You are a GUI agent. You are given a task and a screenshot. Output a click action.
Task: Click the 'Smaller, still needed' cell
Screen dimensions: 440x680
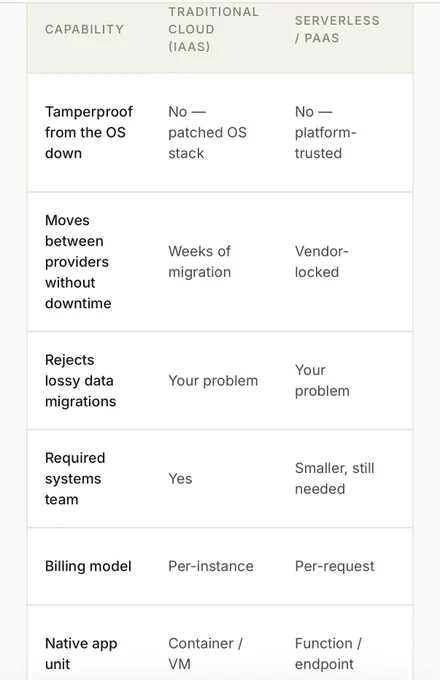click(x=334, y=478)
